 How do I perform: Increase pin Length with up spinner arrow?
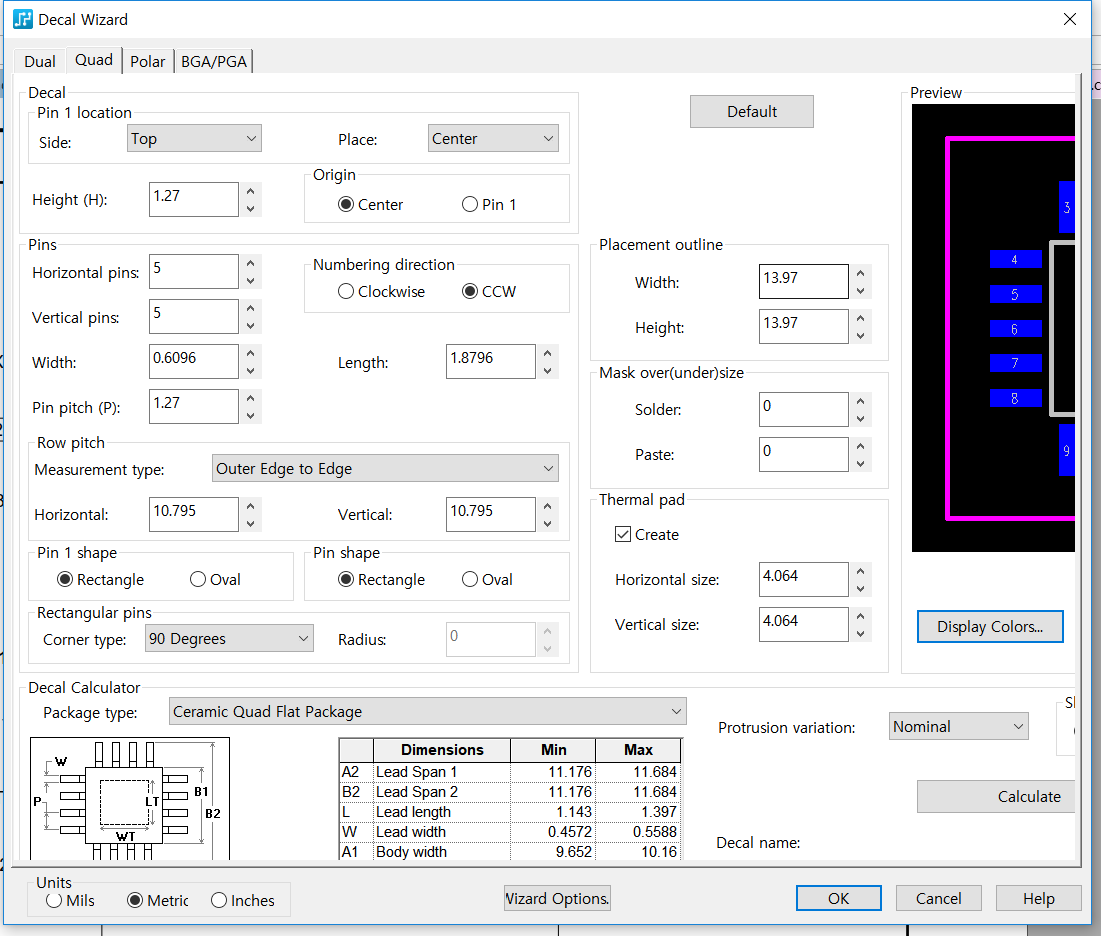547,352
